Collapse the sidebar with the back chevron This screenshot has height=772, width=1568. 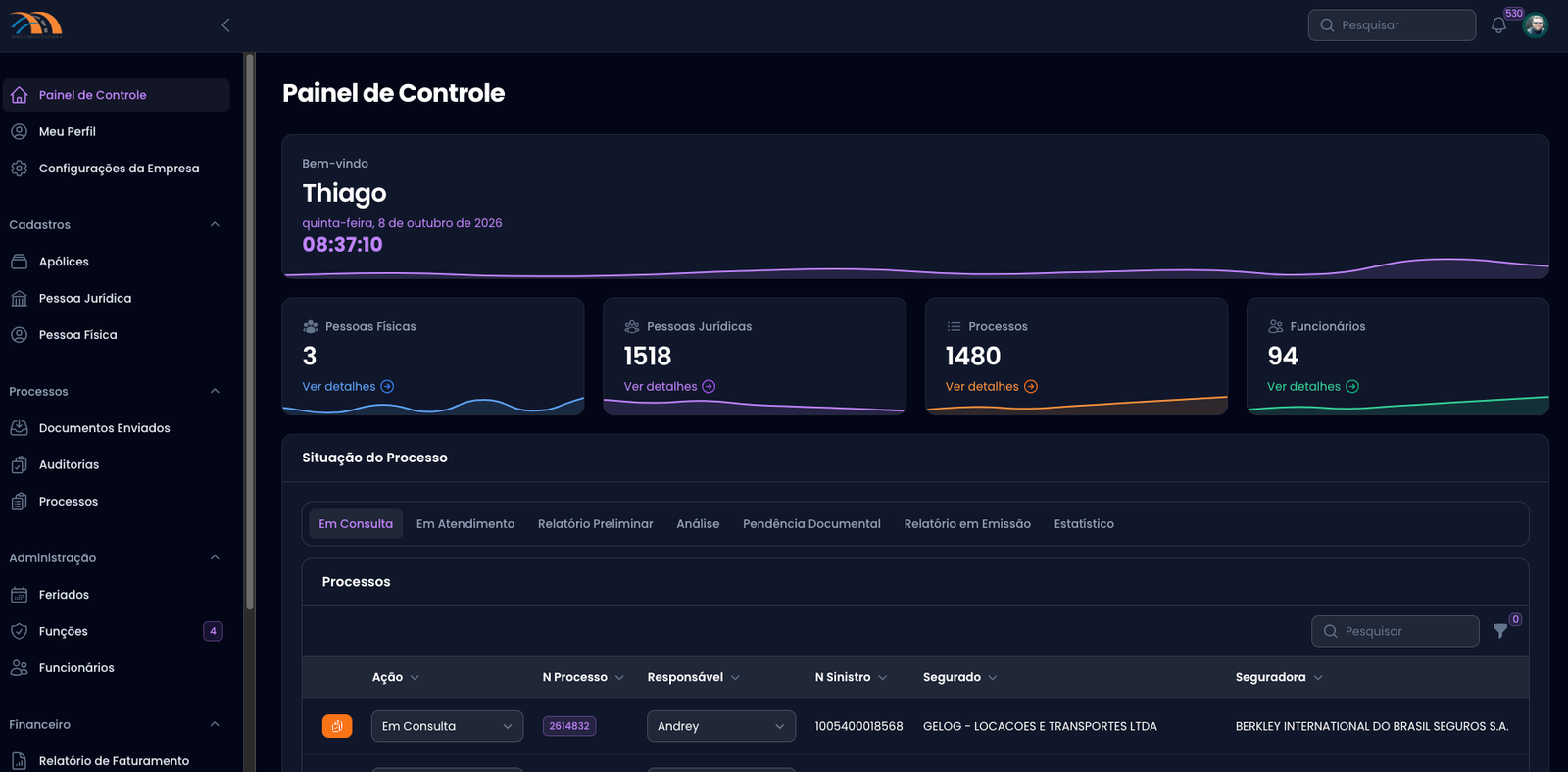(225, 25)
